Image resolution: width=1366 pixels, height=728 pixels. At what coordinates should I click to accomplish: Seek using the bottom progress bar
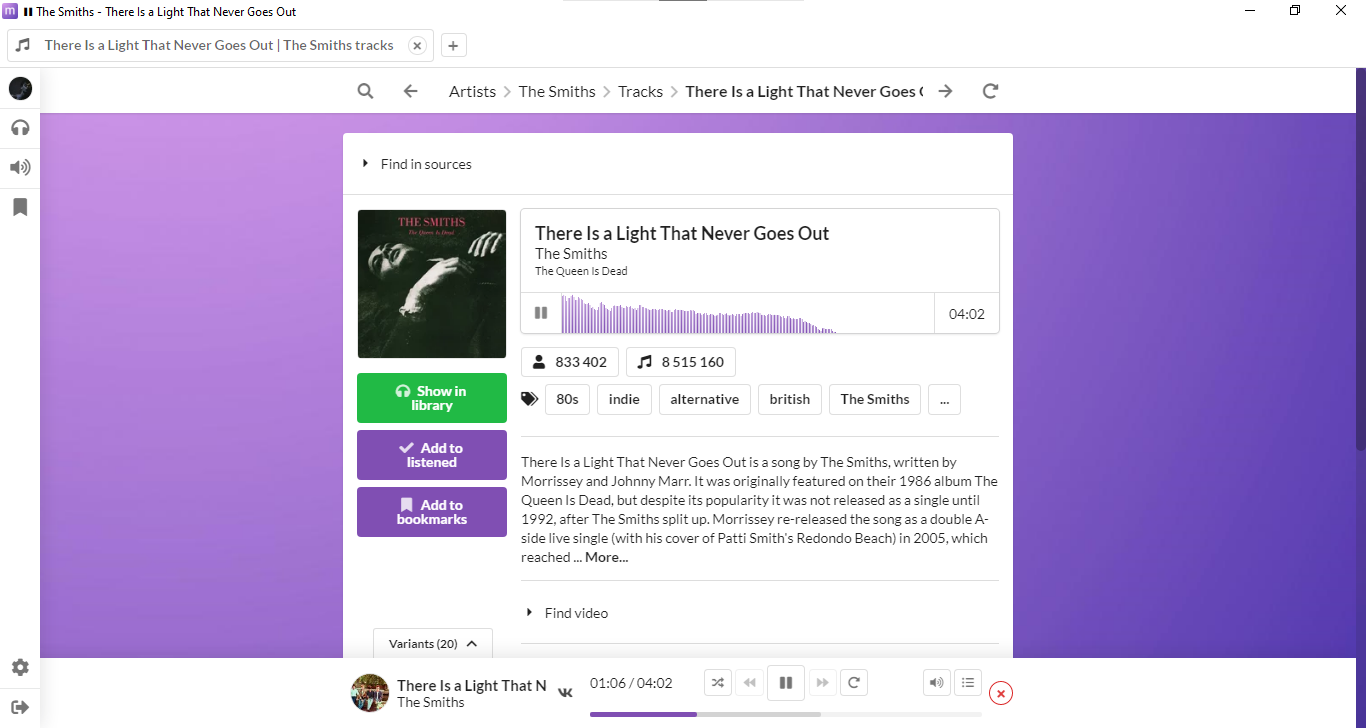tap(785, 714)
